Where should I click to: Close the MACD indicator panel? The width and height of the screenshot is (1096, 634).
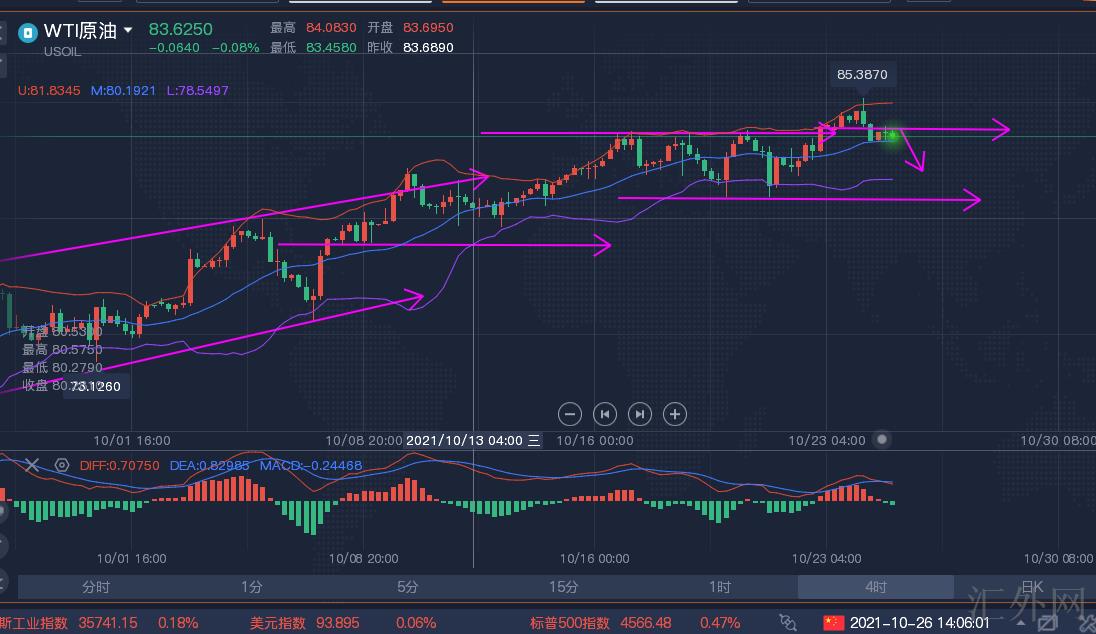[32, 465]
